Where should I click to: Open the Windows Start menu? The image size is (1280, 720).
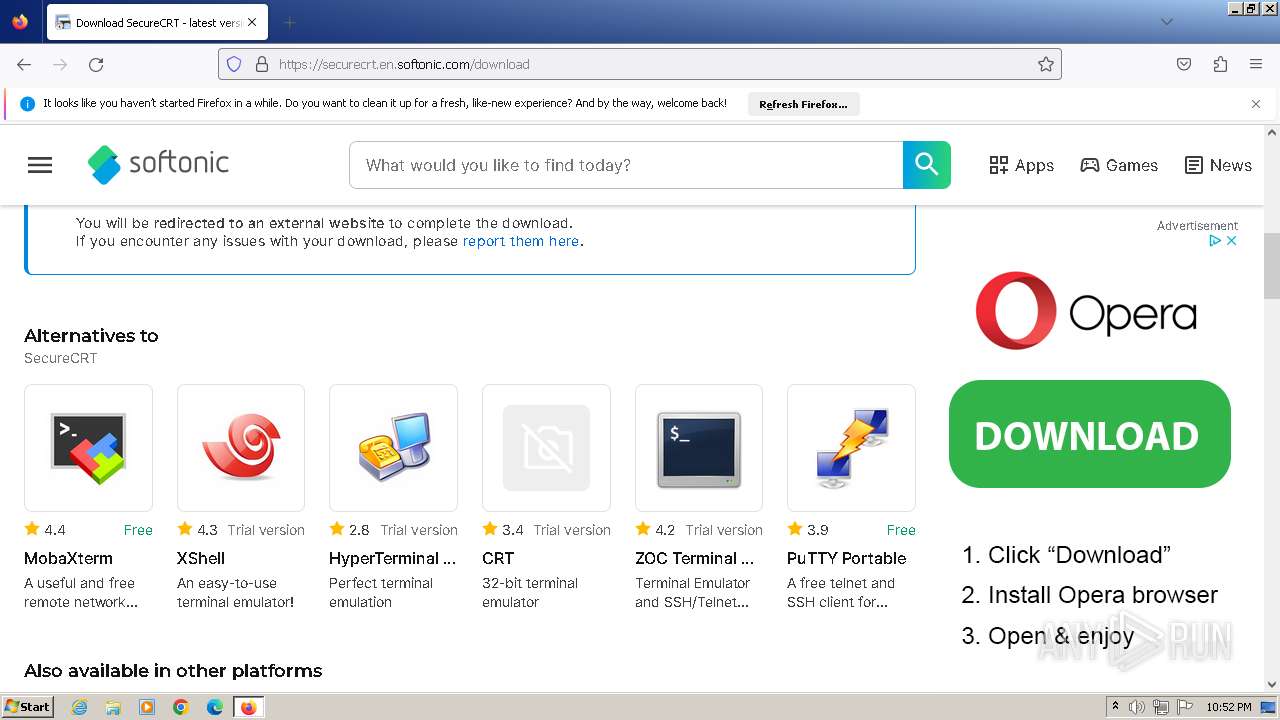pyautogui.click(x=27, y=707)
